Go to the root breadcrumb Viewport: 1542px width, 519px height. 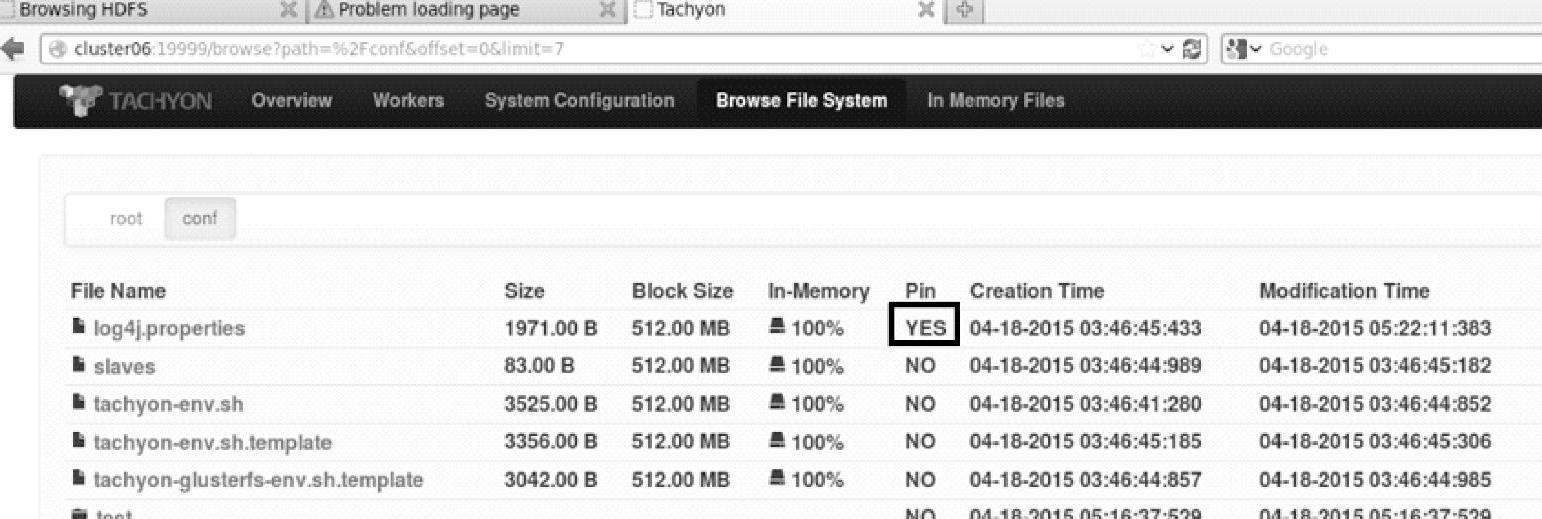point(126,218)
